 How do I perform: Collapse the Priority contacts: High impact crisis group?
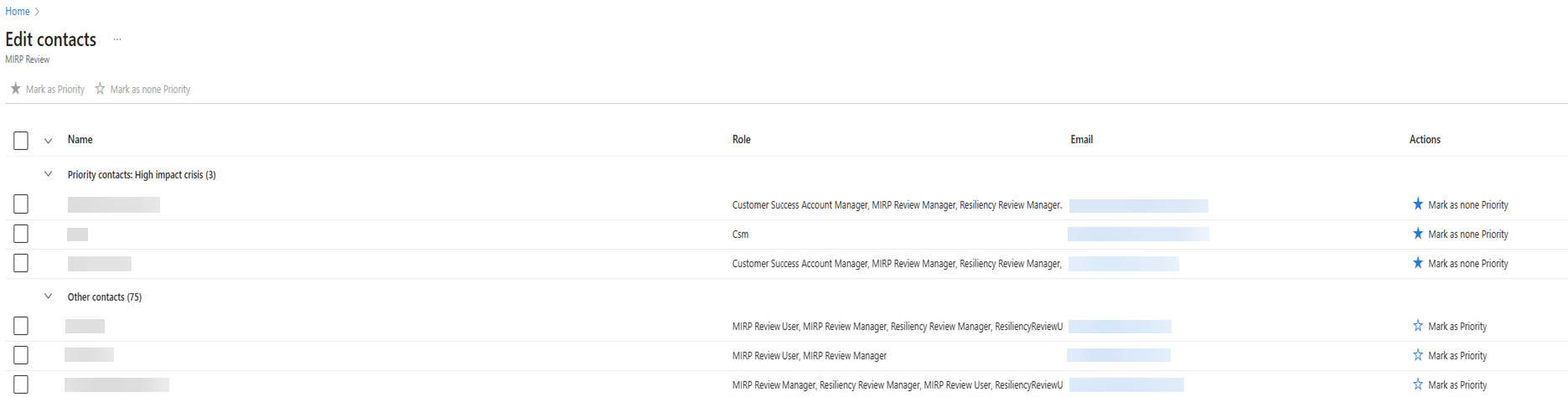(x=48, y=174)
